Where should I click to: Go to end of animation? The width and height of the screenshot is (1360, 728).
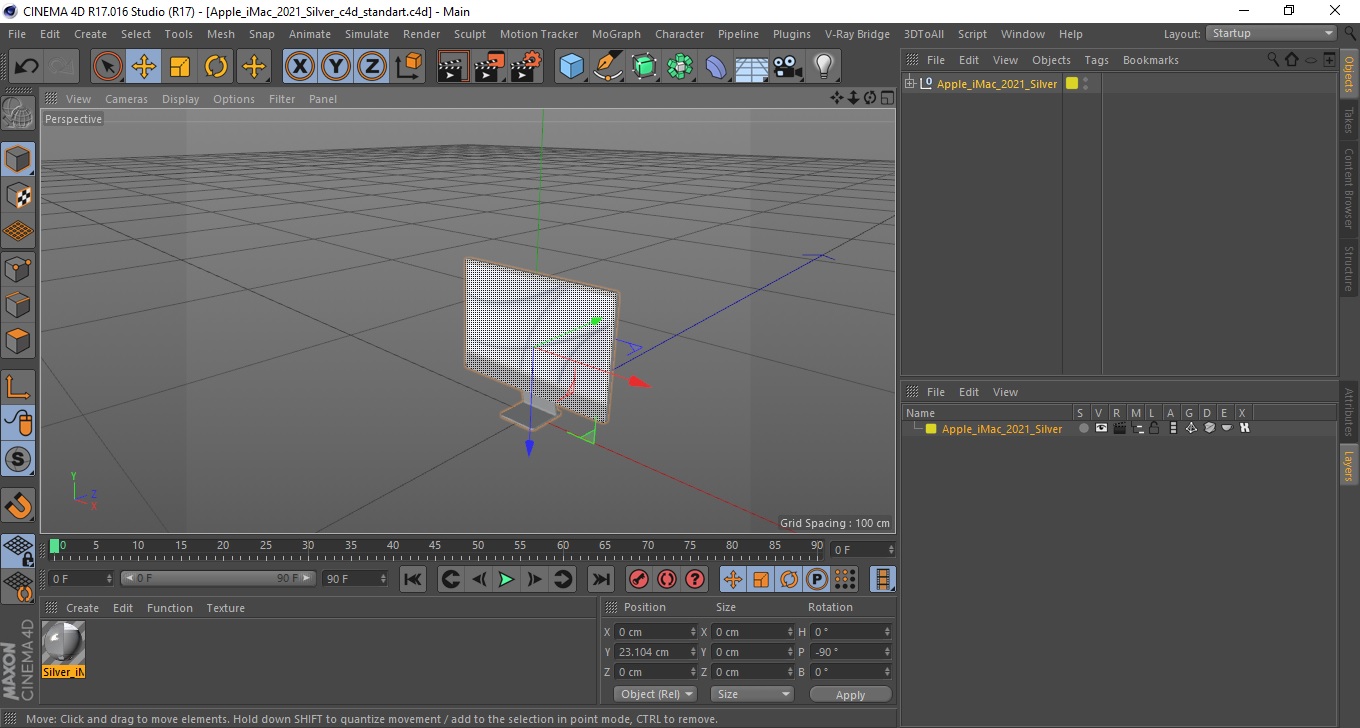[600, 579]
